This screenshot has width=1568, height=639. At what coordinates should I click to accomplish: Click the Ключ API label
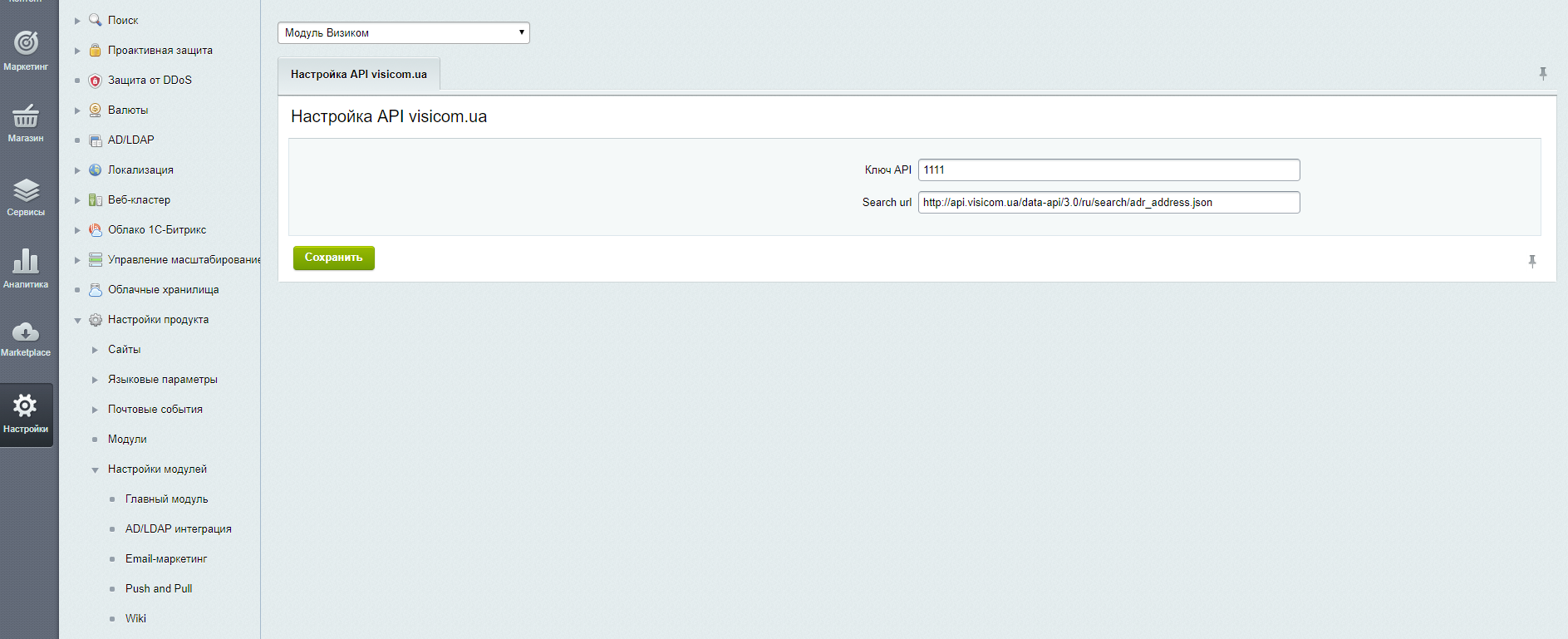click(888, 170)
